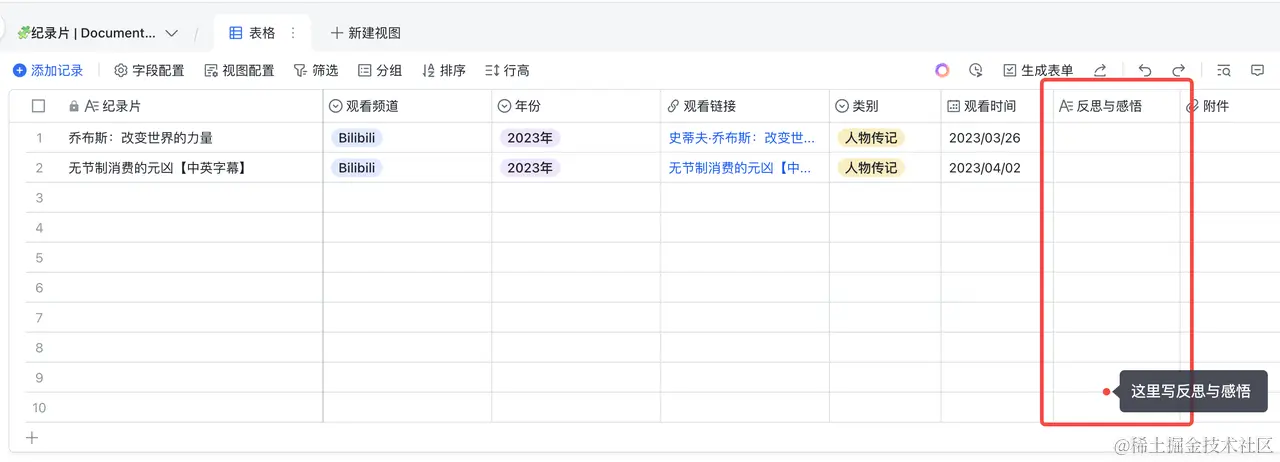Select empty row number 3
The width and height of the screenshot is (1280, 462).
pos(39,198)
